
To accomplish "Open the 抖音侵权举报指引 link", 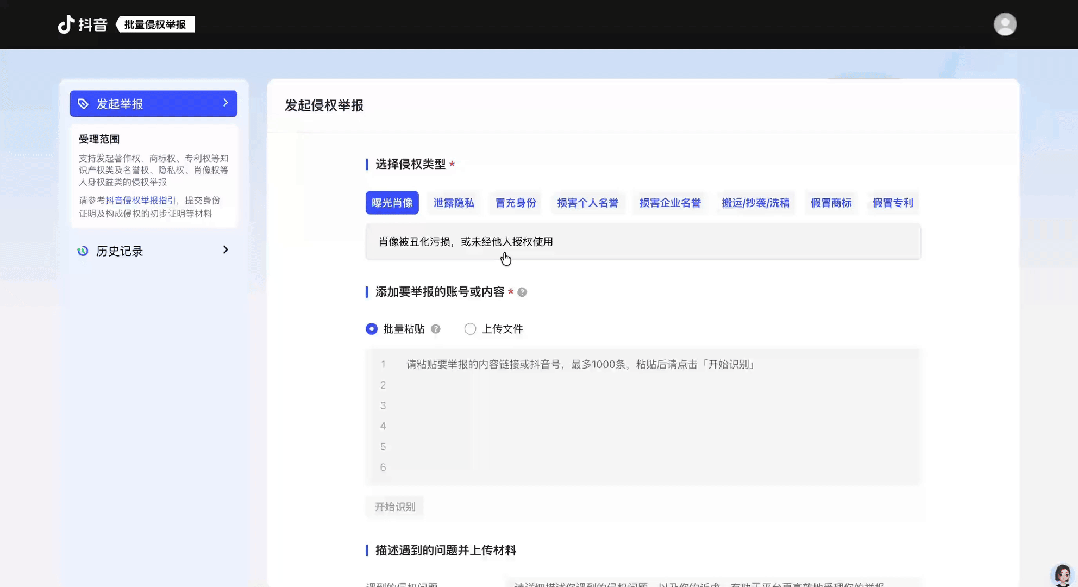I will coord(144,200).
